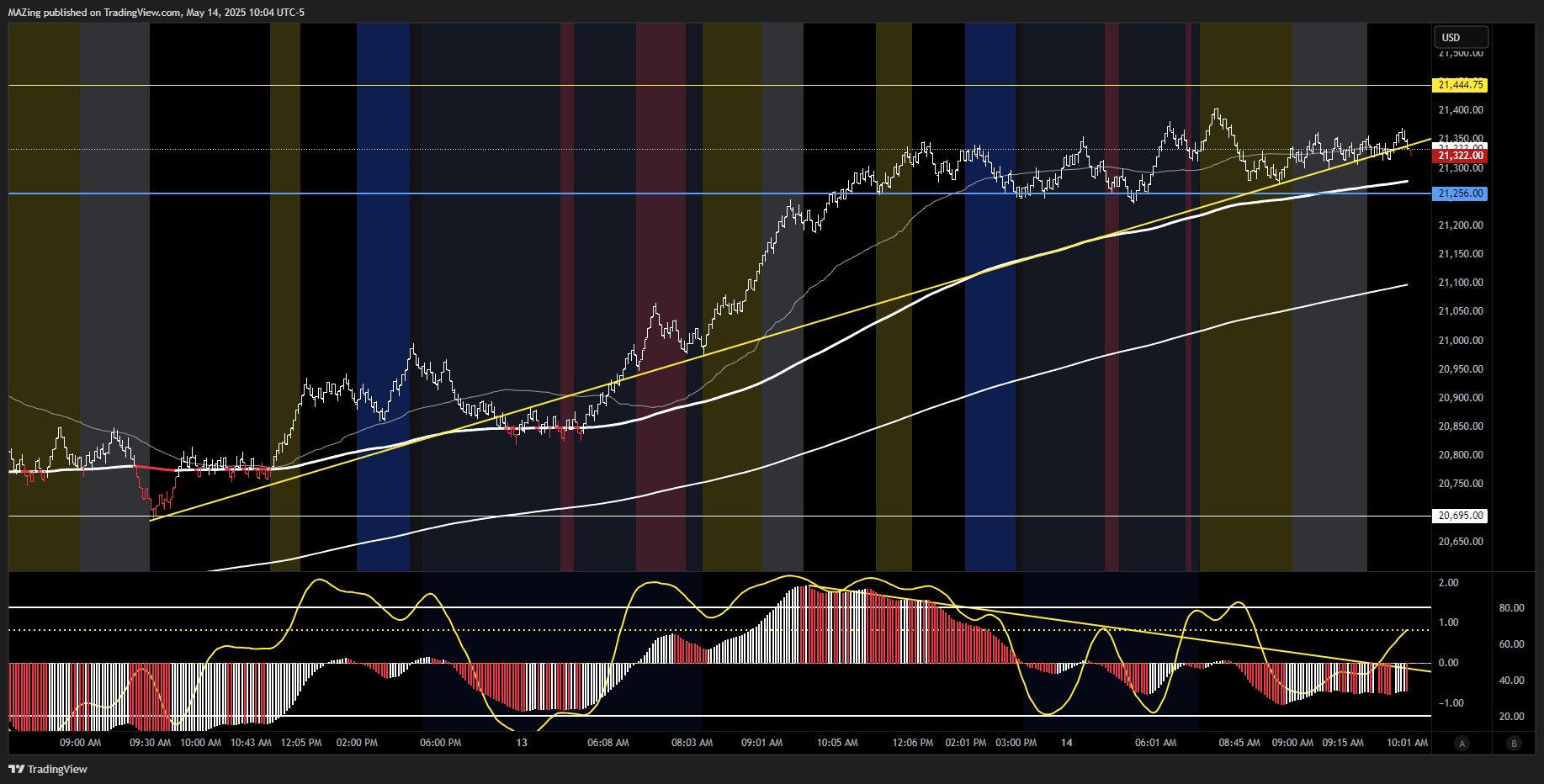
Task: Click the 20.00 indicator scale value
Action: [x=1512, y=717]
